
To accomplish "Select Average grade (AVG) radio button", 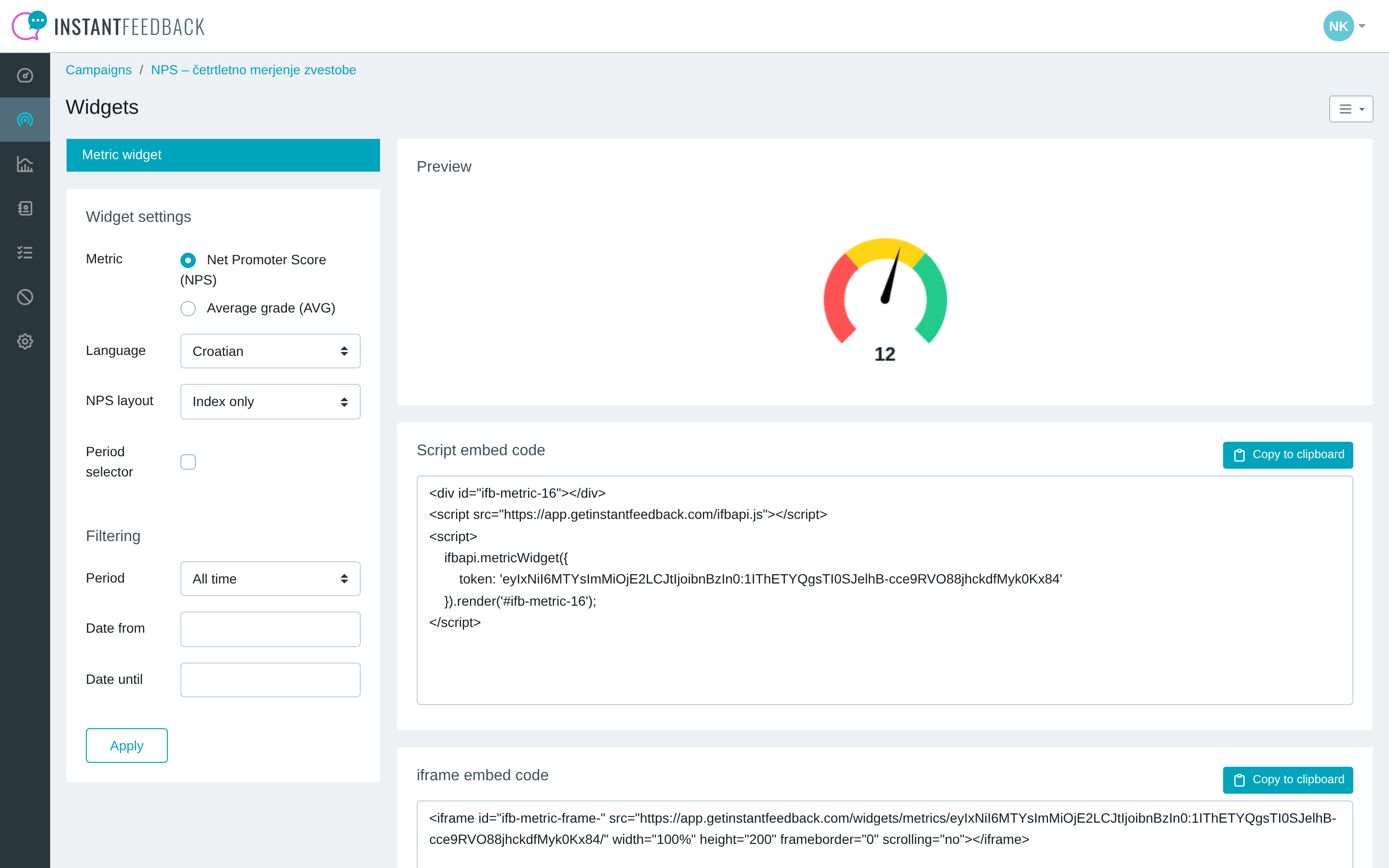I will (188, 308).
